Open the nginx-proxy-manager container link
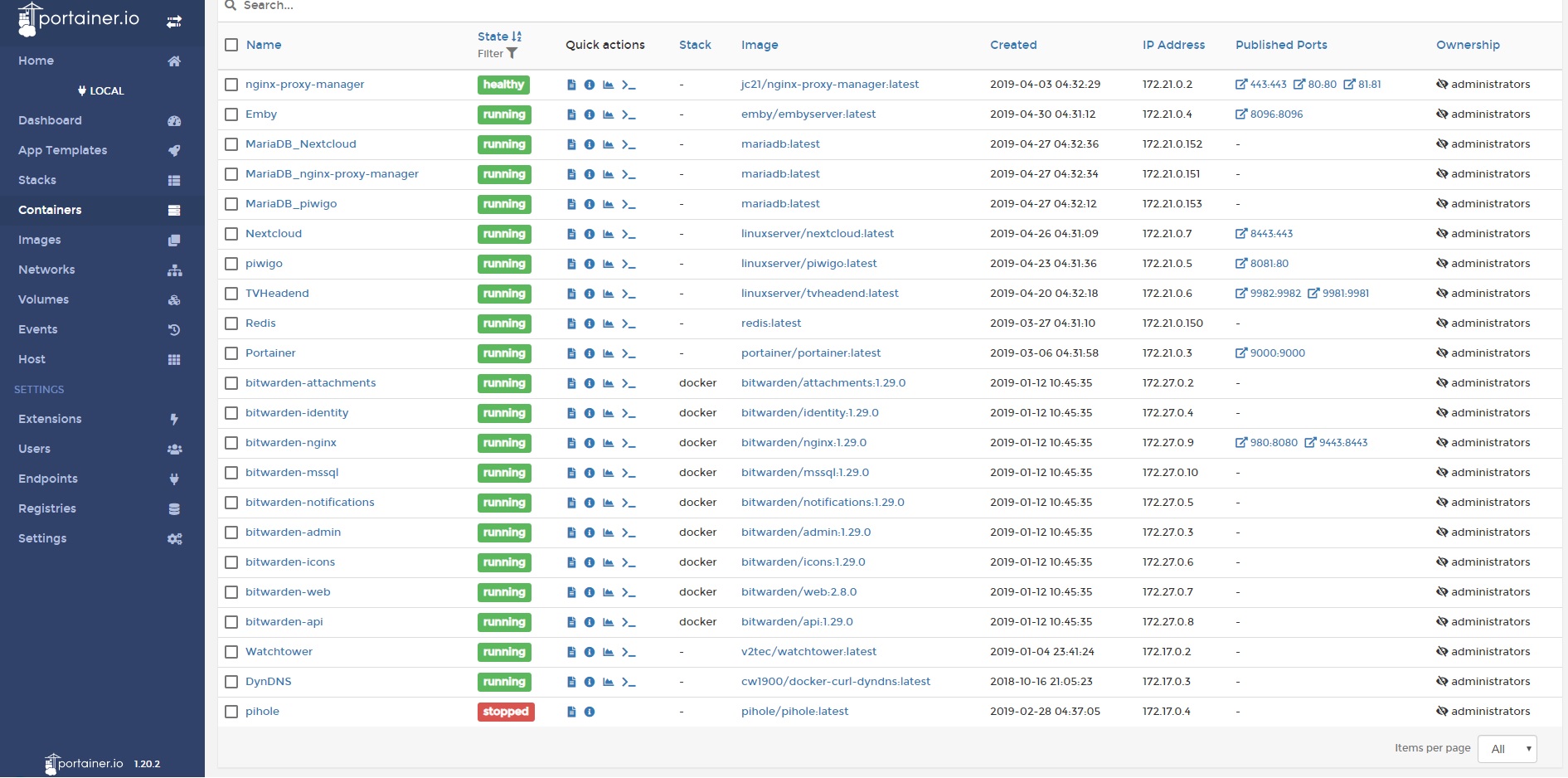 304,85
